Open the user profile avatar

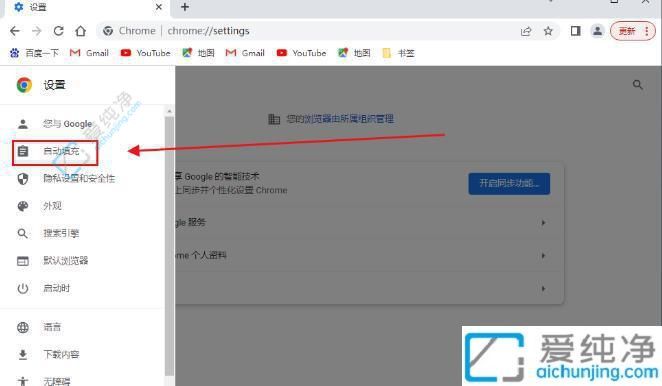[597, 31]
